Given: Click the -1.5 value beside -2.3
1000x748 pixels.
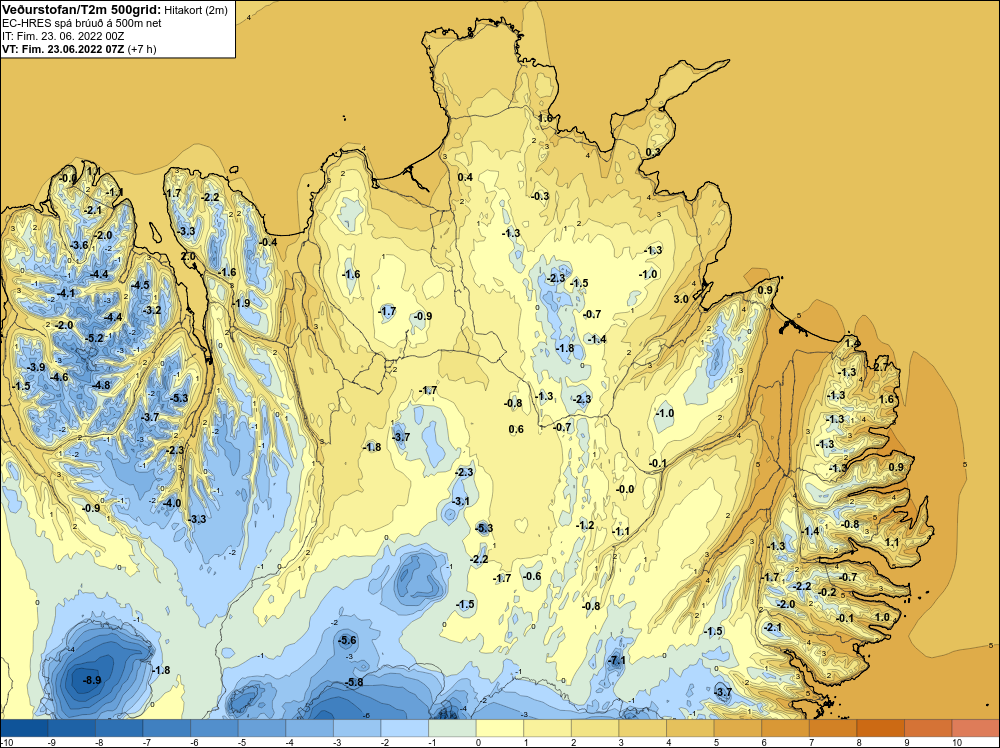Looking at the screenshot, I should 579,283.
